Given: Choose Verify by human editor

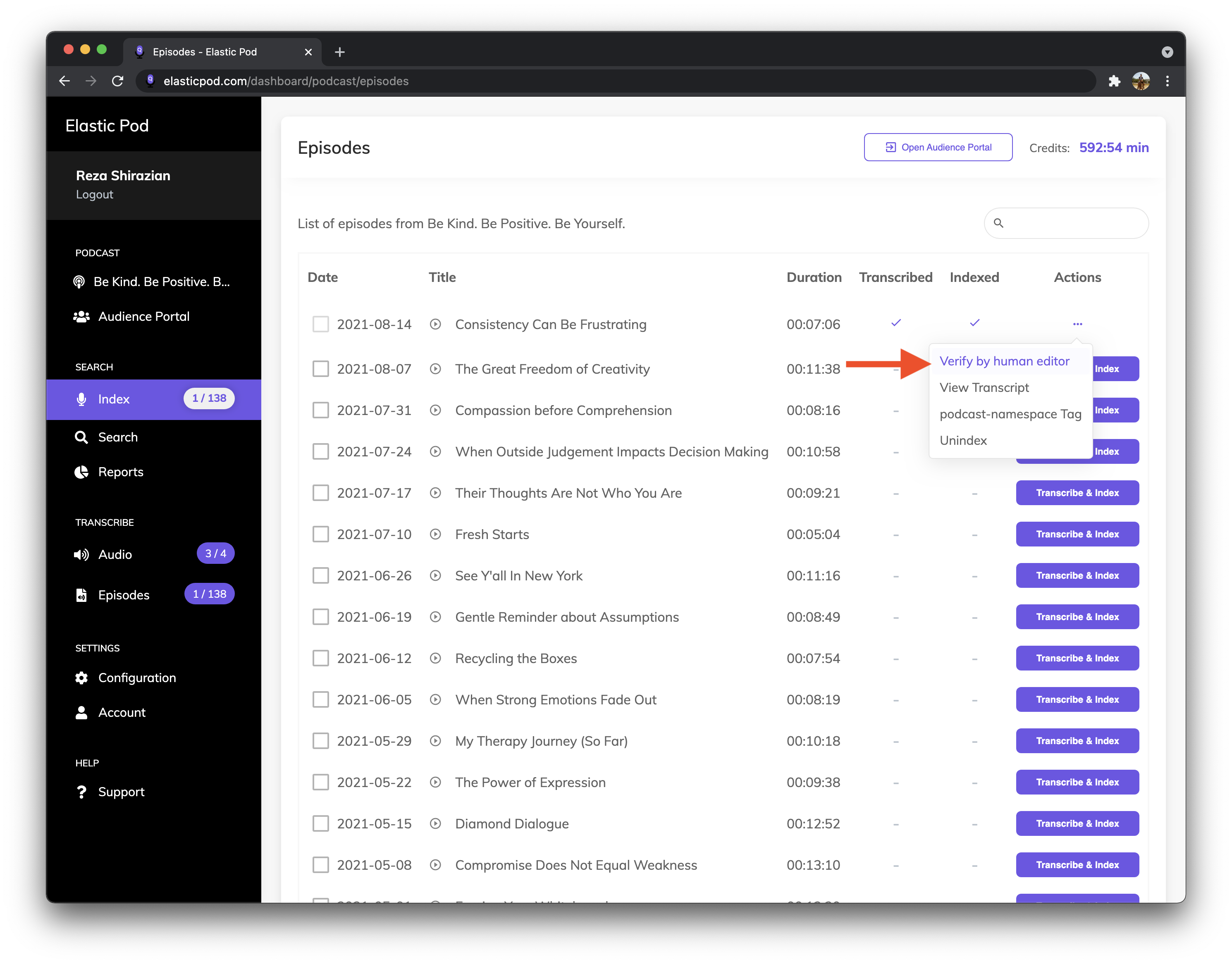Looking at the screenshot, I should click(x=1005, y=361).
